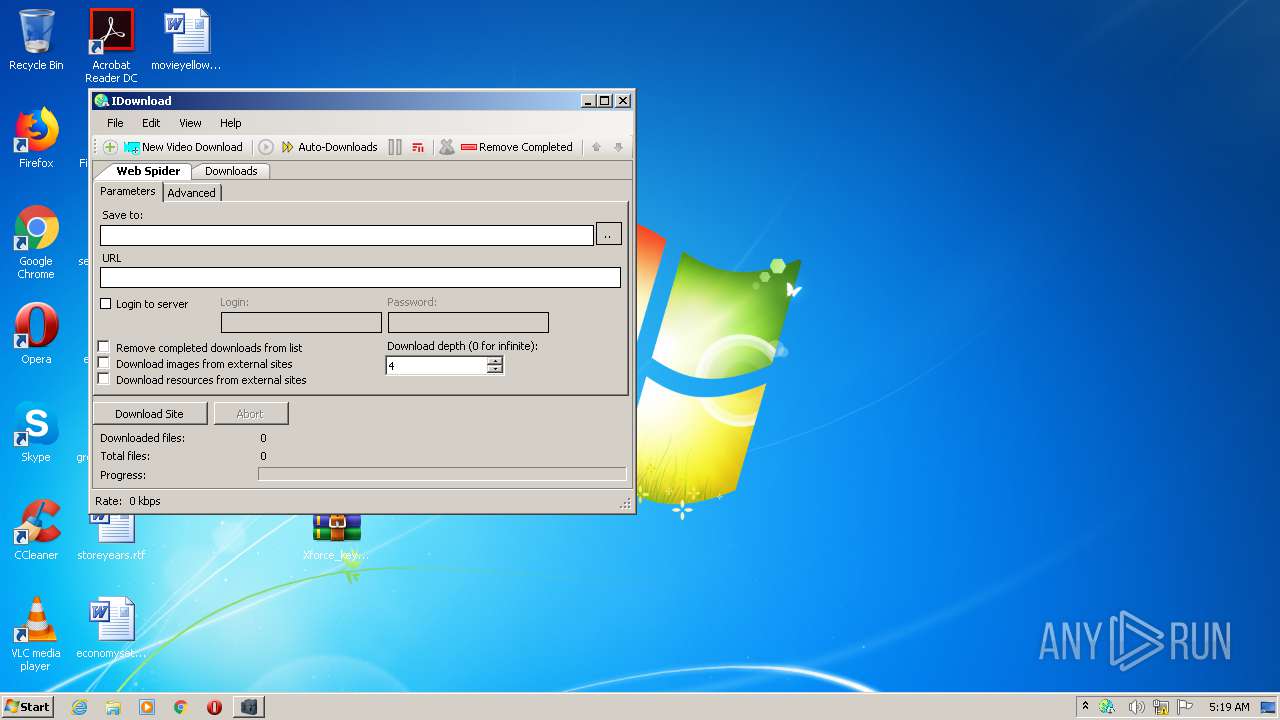Screen dimensions: 1280x720
Task: Click the Abort button
Action: pos(251,414)
